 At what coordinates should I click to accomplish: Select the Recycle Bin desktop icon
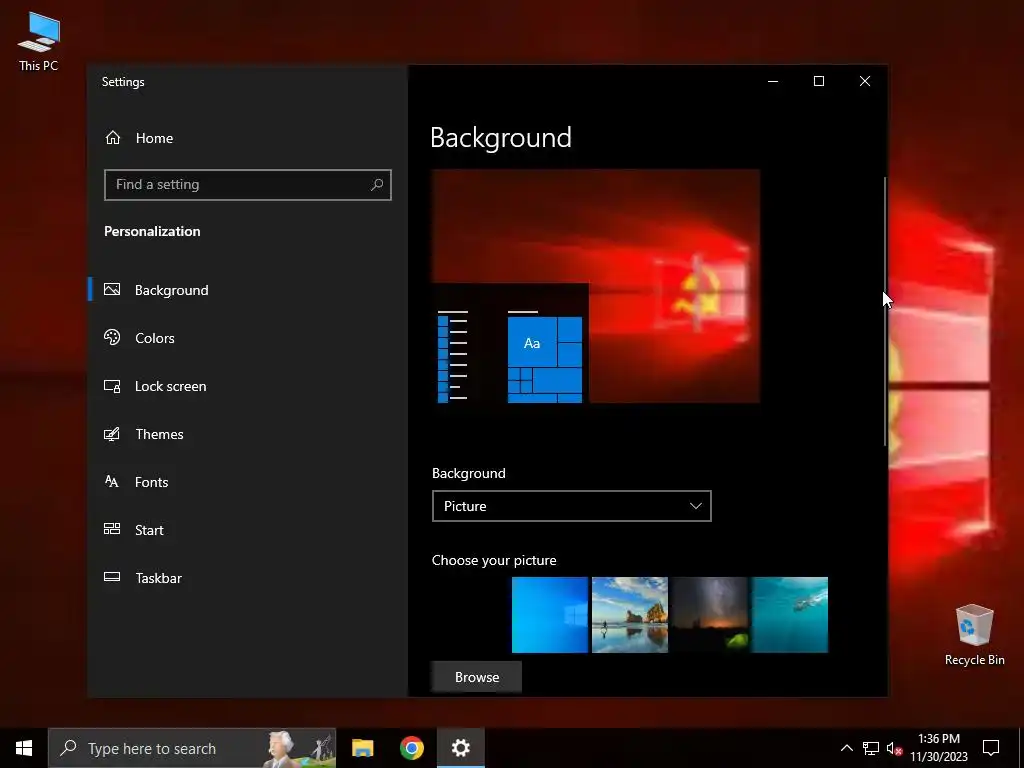(x=974, y=635)
